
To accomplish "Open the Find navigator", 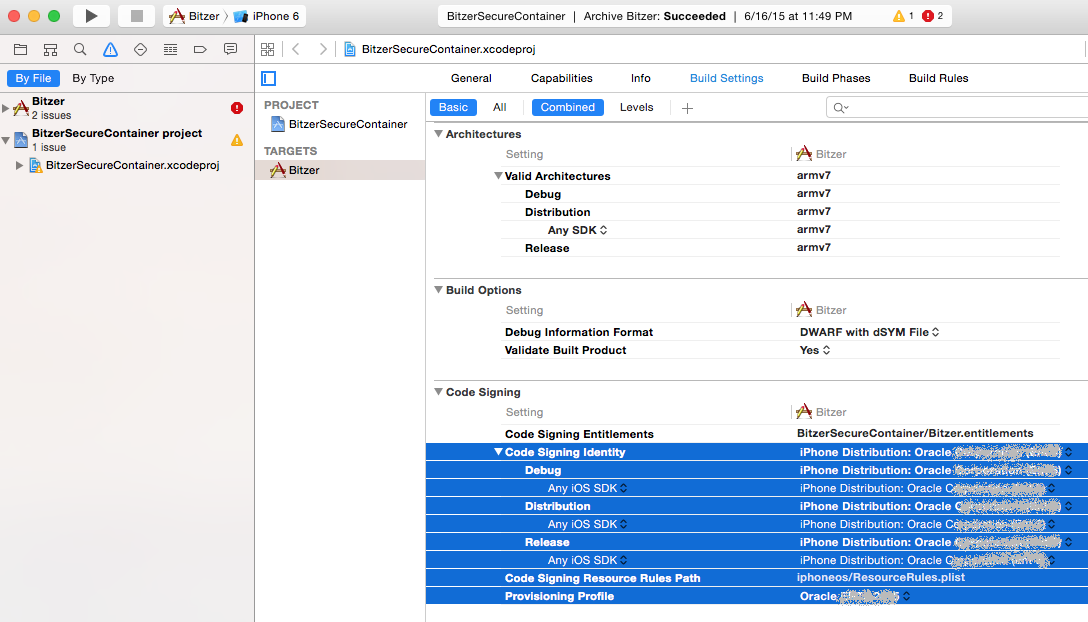I will (x=79, y=48).
